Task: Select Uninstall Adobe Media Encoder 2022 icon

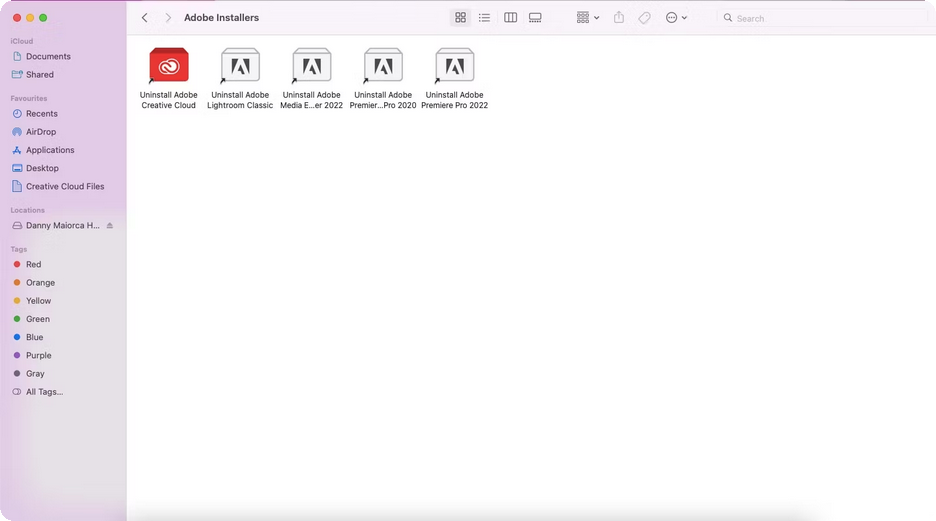Action: pyautogui.click(x=311, y=66)
